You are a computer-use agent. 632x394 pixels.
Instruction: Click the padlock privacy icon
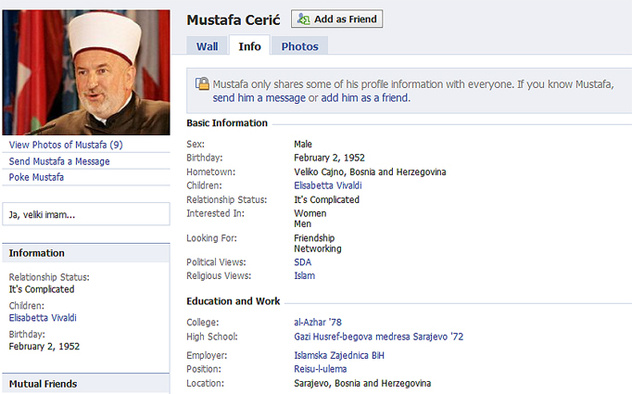pos(202,83)
